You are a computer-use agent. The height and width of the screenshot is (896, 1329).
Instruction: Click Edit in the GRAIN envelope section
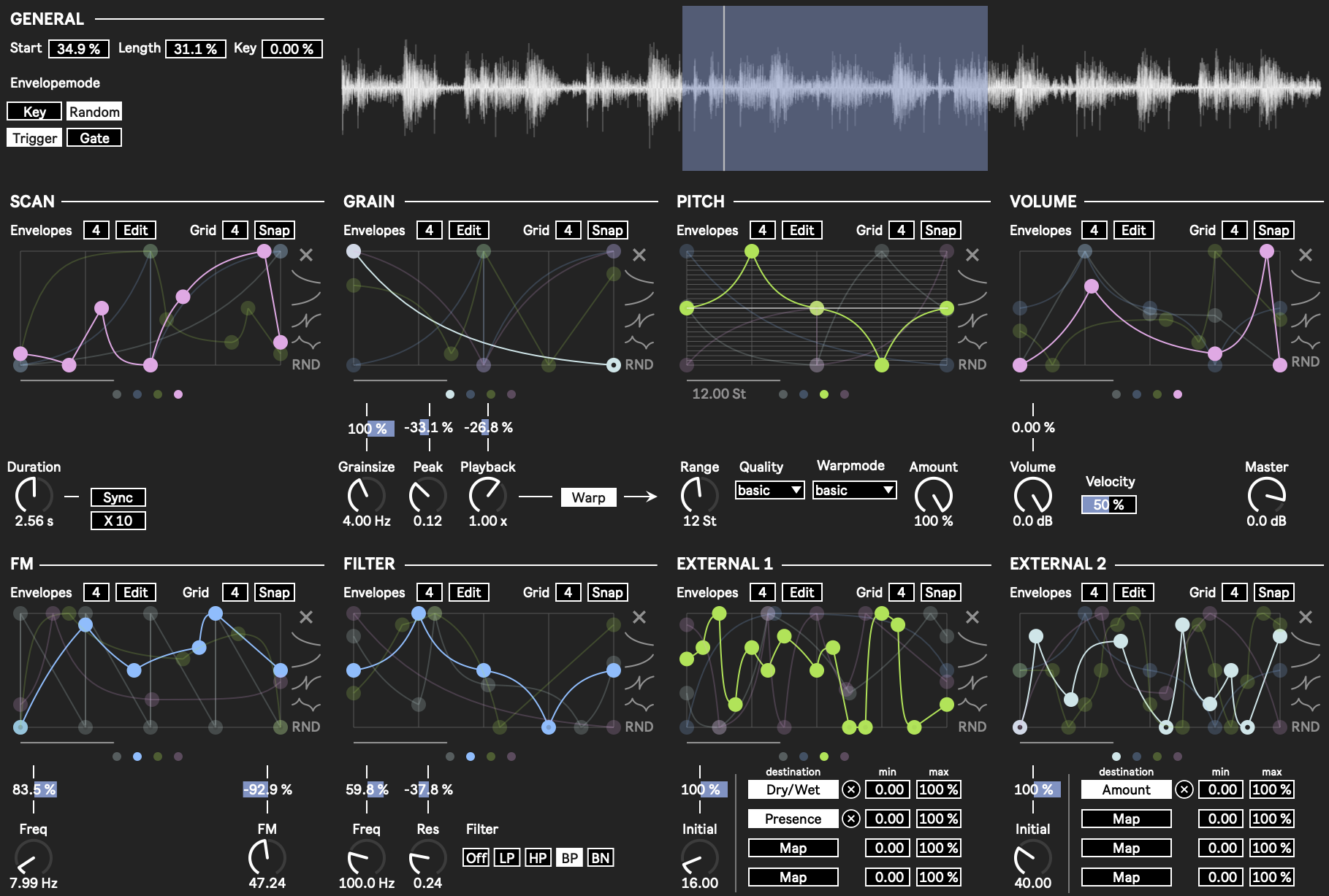(x=468, y=230)
